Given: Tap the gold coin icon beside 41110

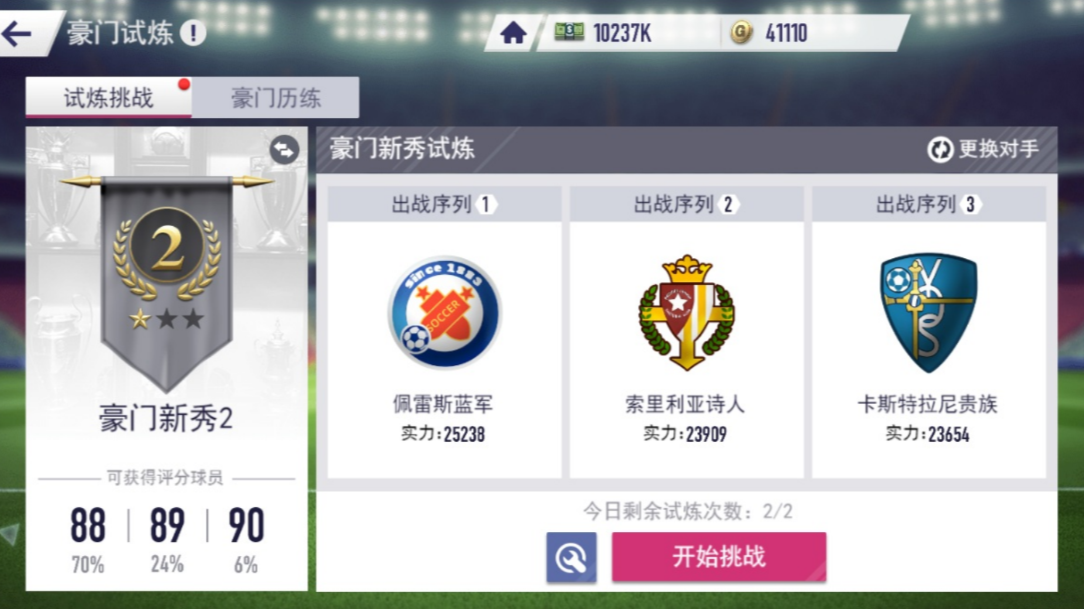Looking at the screenshot, I should [741, 32].
